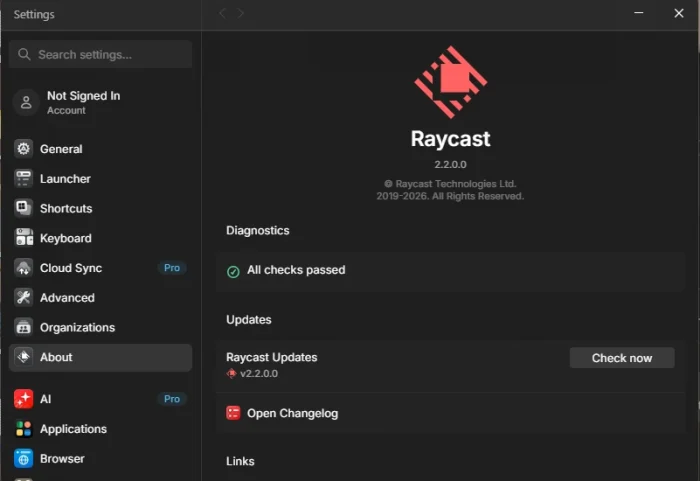Viewport: 700px width, 481px height.
Task: Open Not Signed In account entry
Action: [x=100, y=102]
